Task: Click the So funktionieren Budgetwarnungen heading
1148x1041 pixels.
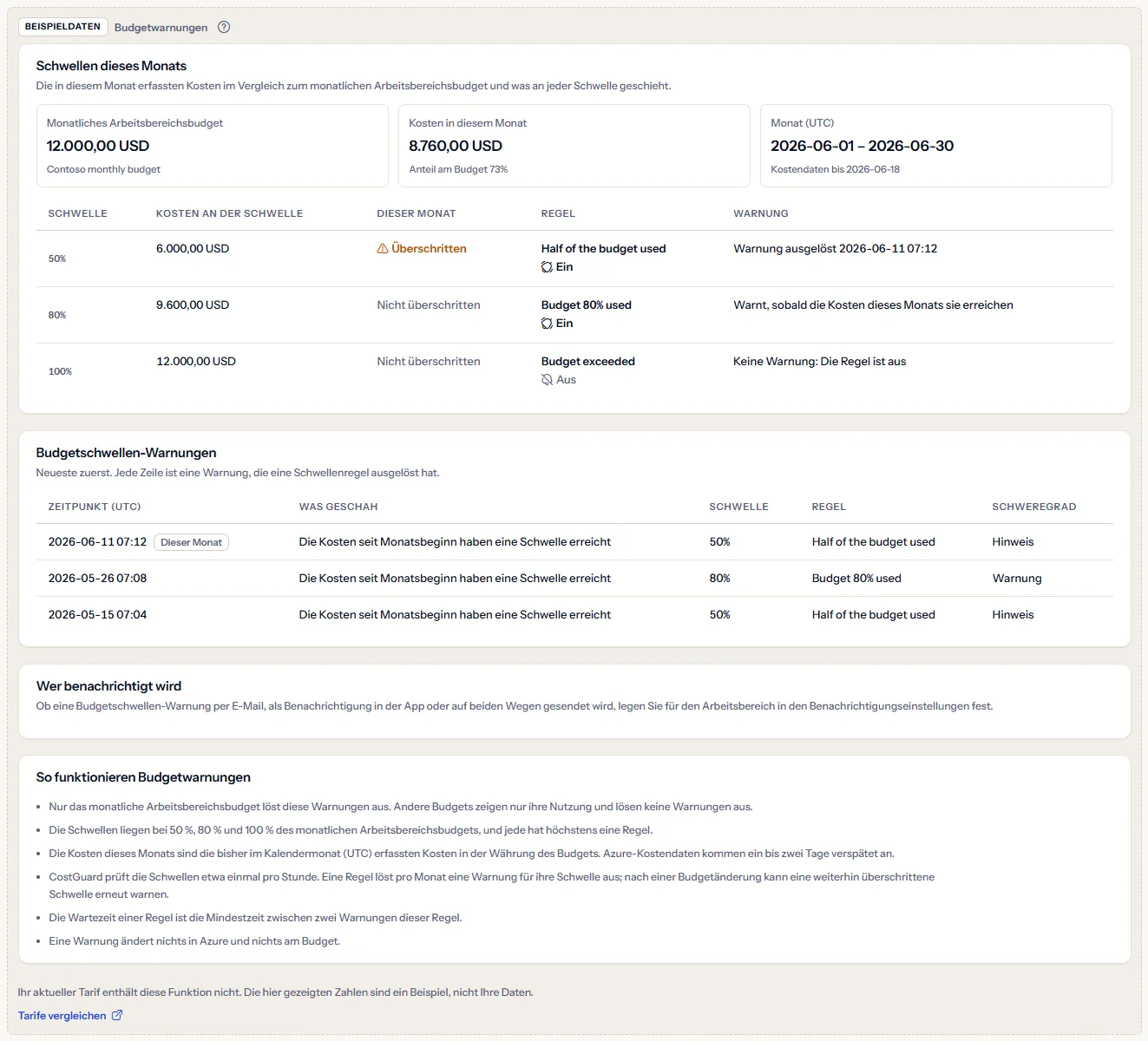Action: coord(143,777)
